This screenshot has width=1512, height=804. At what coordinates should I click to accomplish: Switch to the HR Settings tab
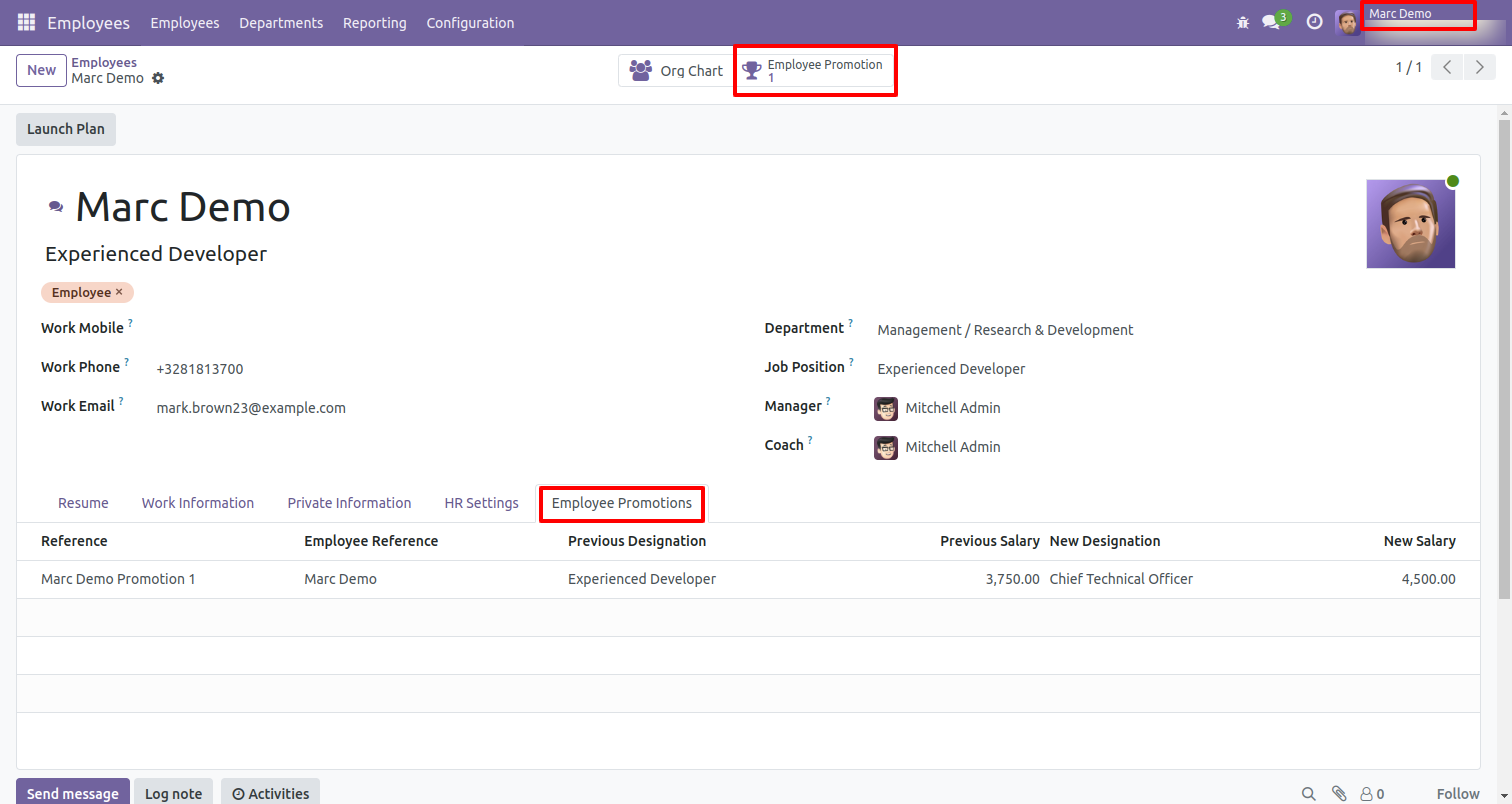481,503
